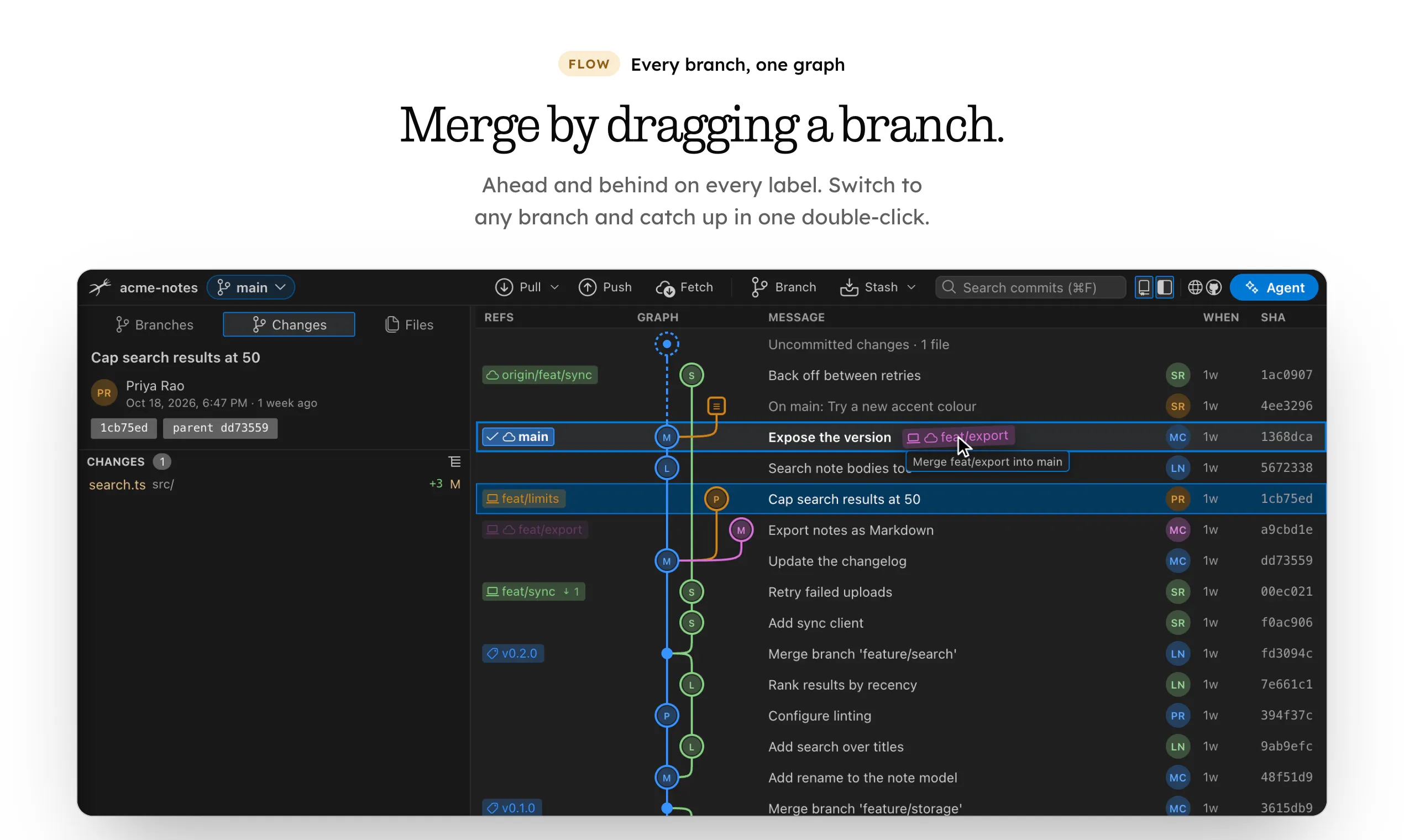
Task: Open the GitHub icon
Action: 1214,287
